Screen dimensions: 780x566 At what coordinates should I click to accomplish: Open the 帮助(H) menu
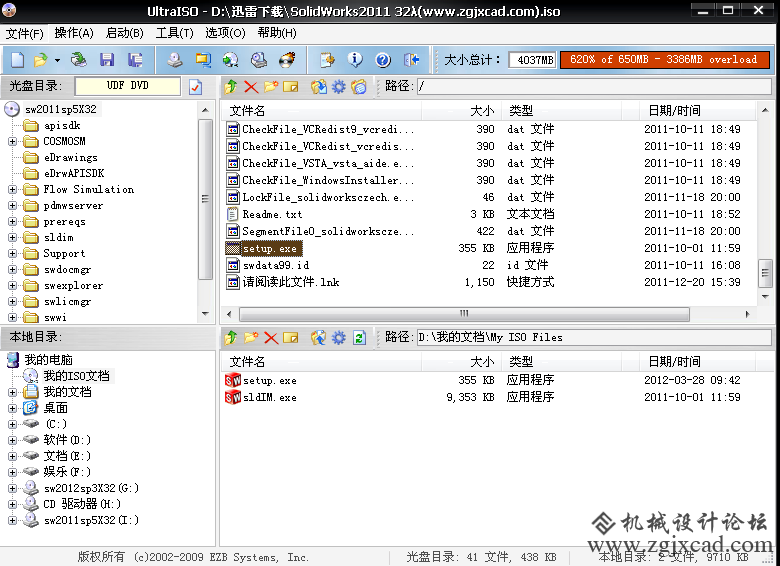277,33
